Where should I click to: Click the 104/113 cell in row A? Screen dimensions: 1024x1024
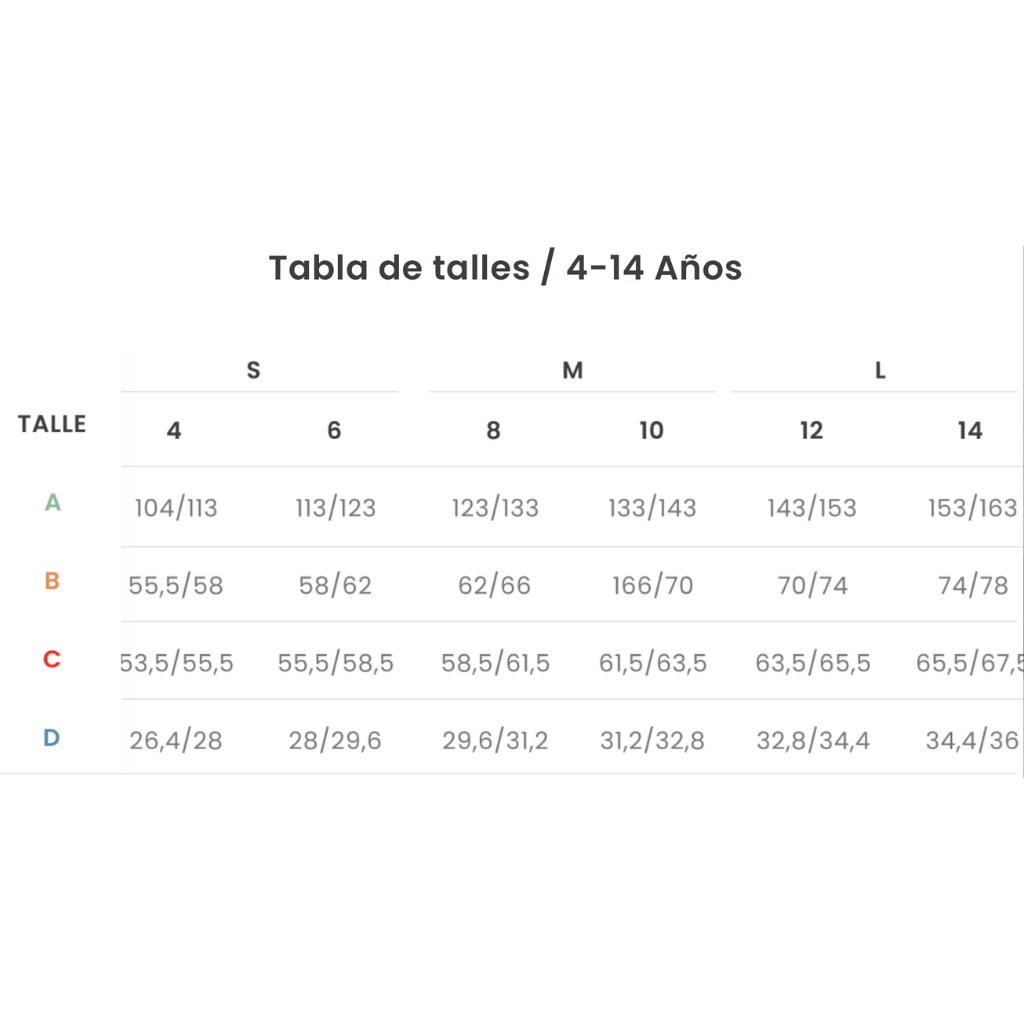click(176, 508)
